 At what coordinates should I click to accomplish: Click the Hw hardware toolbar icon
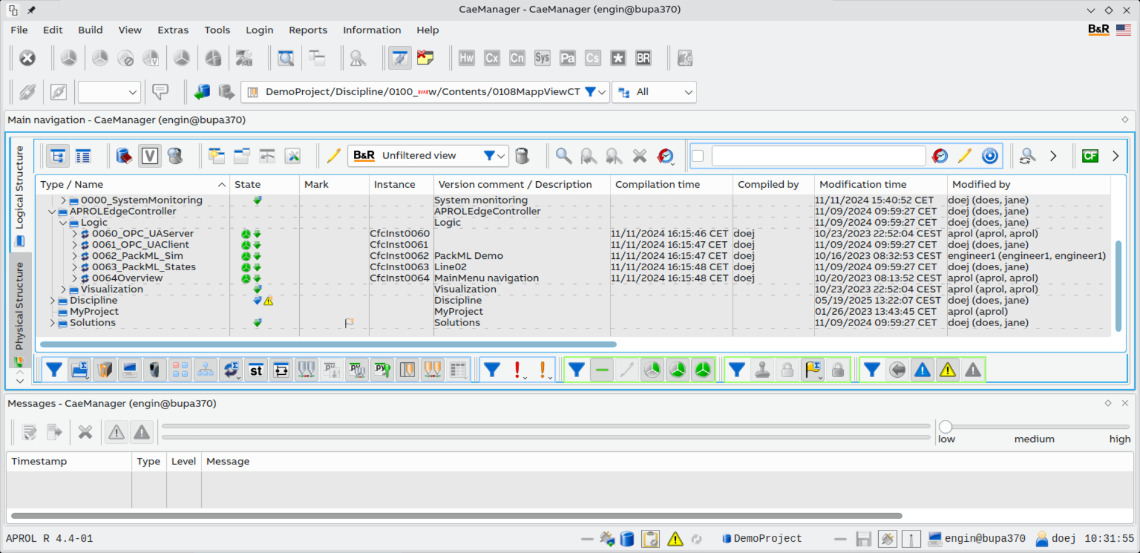467,58
